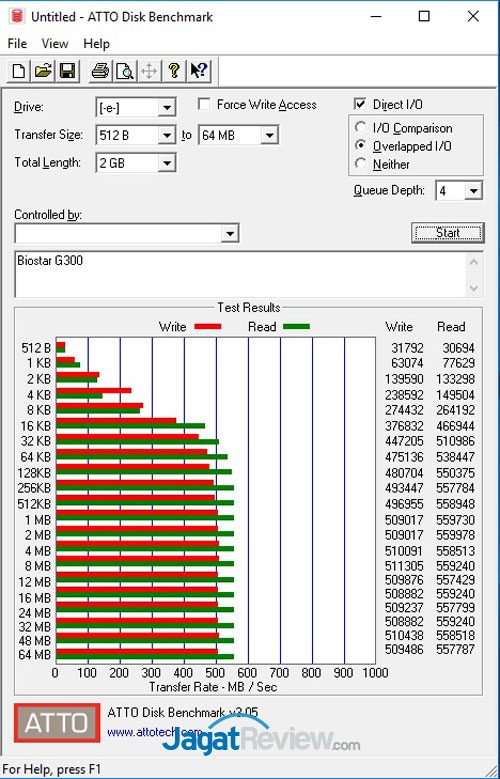Enable Force Write Access checkbox
The width and height of the screenshot is (500, 779).
pyautogui.click(x=203, y=104)
